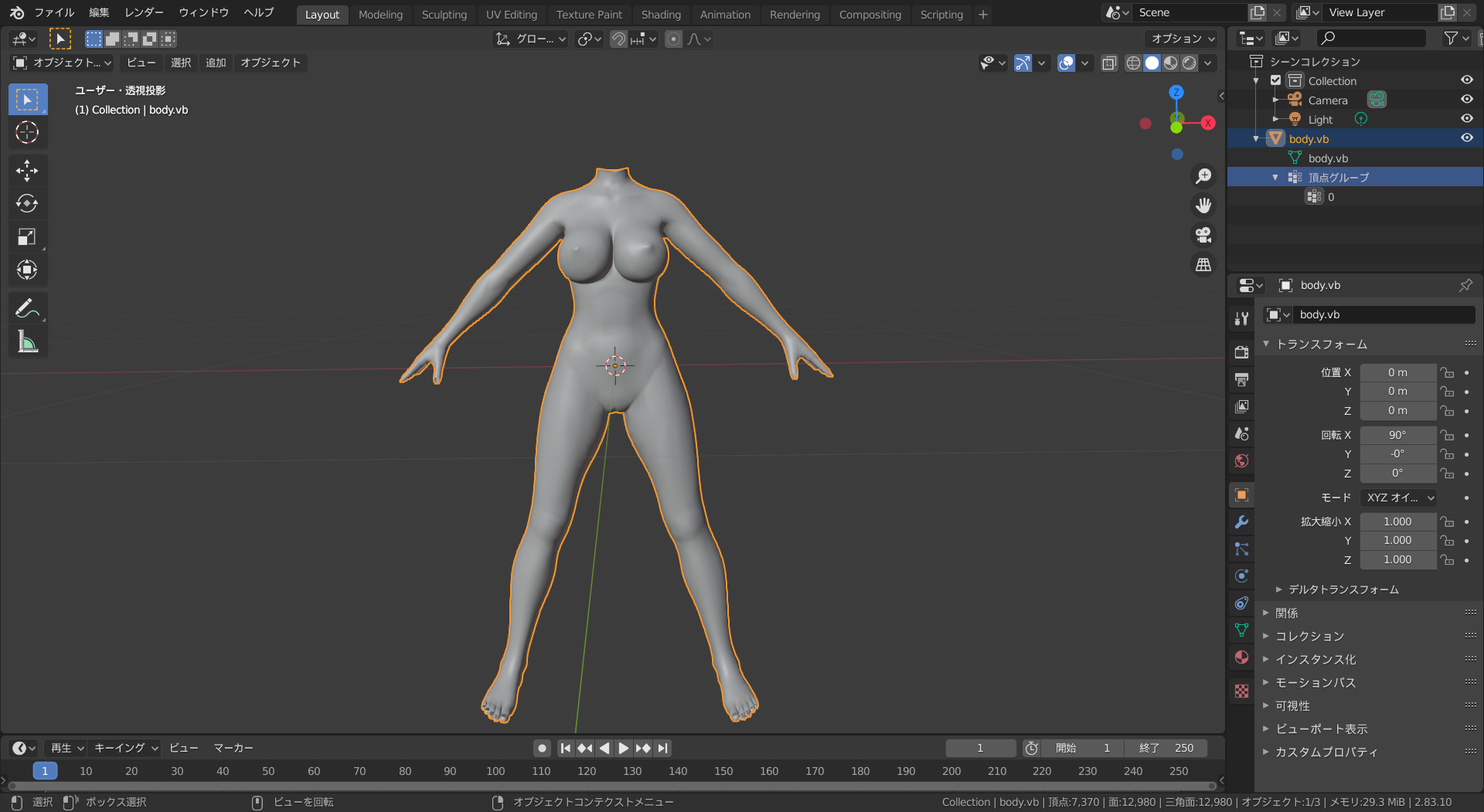
Task: Open the World properties tab
Action: [x=1241, y=460]
